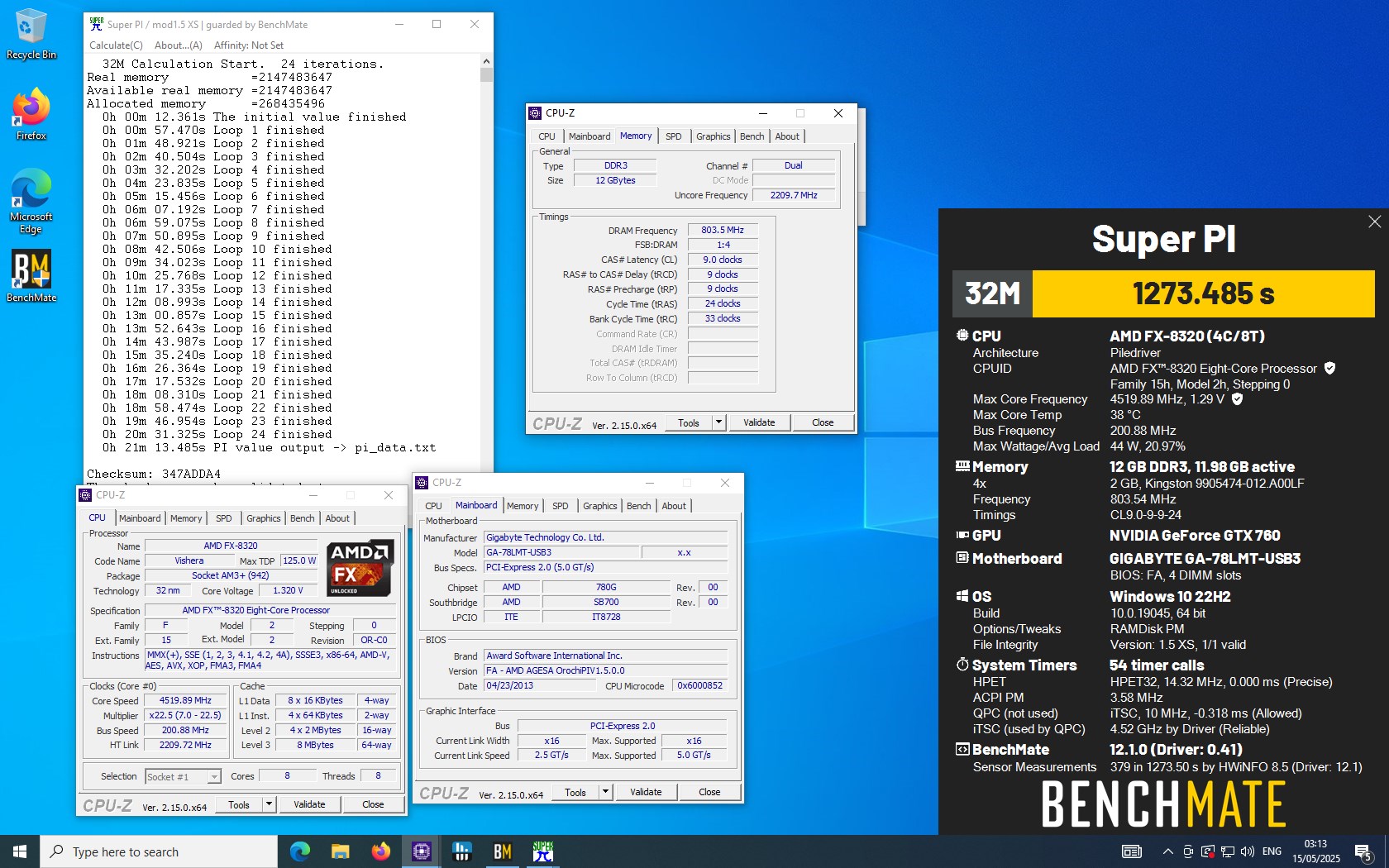
Task: Select SPD tab in Mainboard CPU-Z window
Action: click(x=561, y=506)
